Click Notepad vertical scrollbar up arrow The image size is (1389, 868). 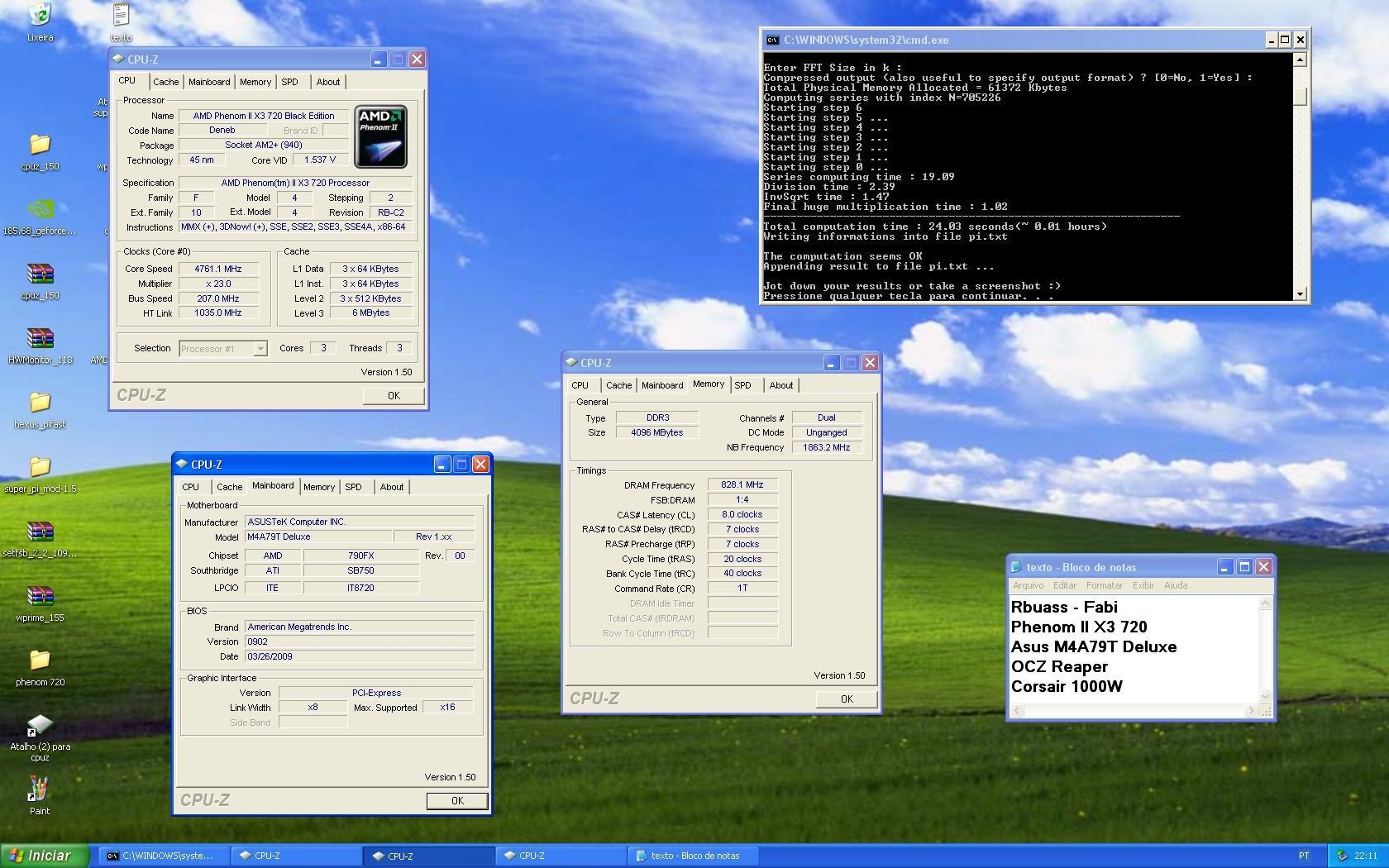pyautogui.click(x=1265, y=603)
